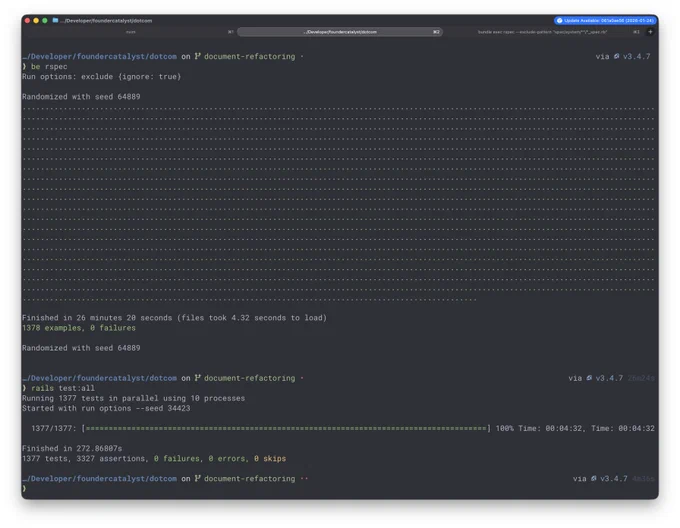Image resolution: width=680 pixels, height=528 pixels.
Task: Click 'Started with run options --seed 34423'
Action: [106, 408]
